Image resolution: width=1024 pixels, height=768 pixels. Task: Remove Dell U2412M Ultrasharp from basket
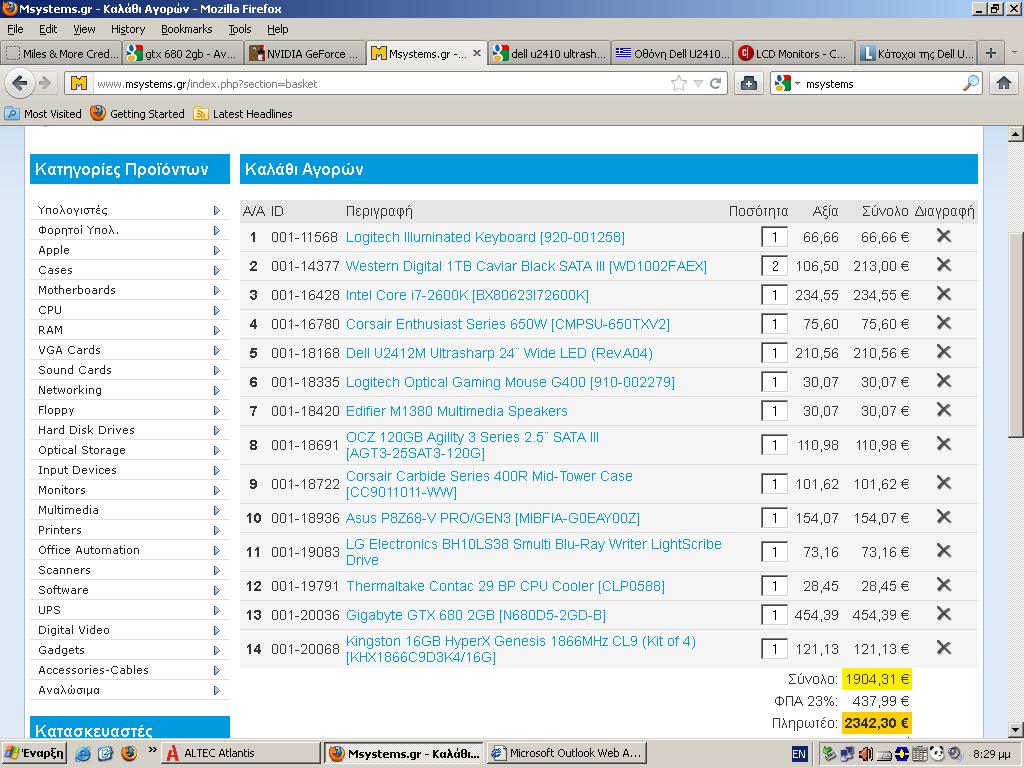(x=943, y=351)
